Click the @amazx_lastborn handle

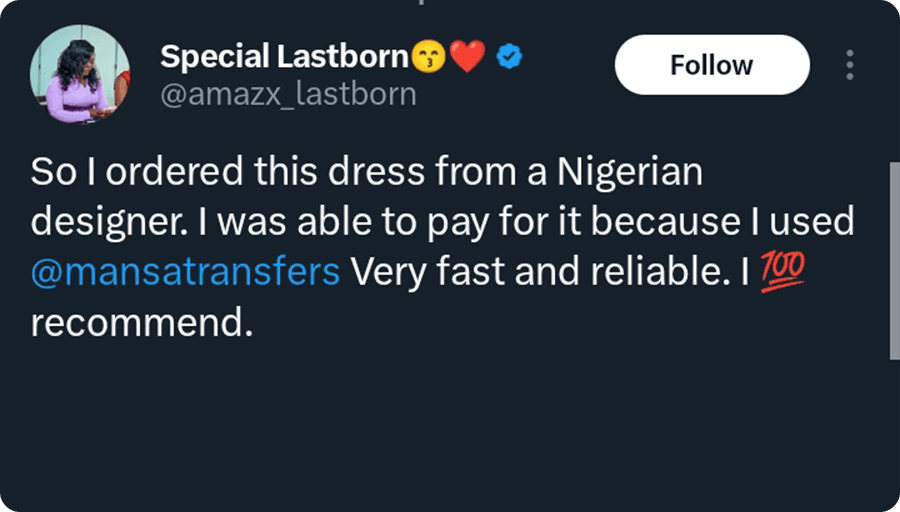point(288,95)
